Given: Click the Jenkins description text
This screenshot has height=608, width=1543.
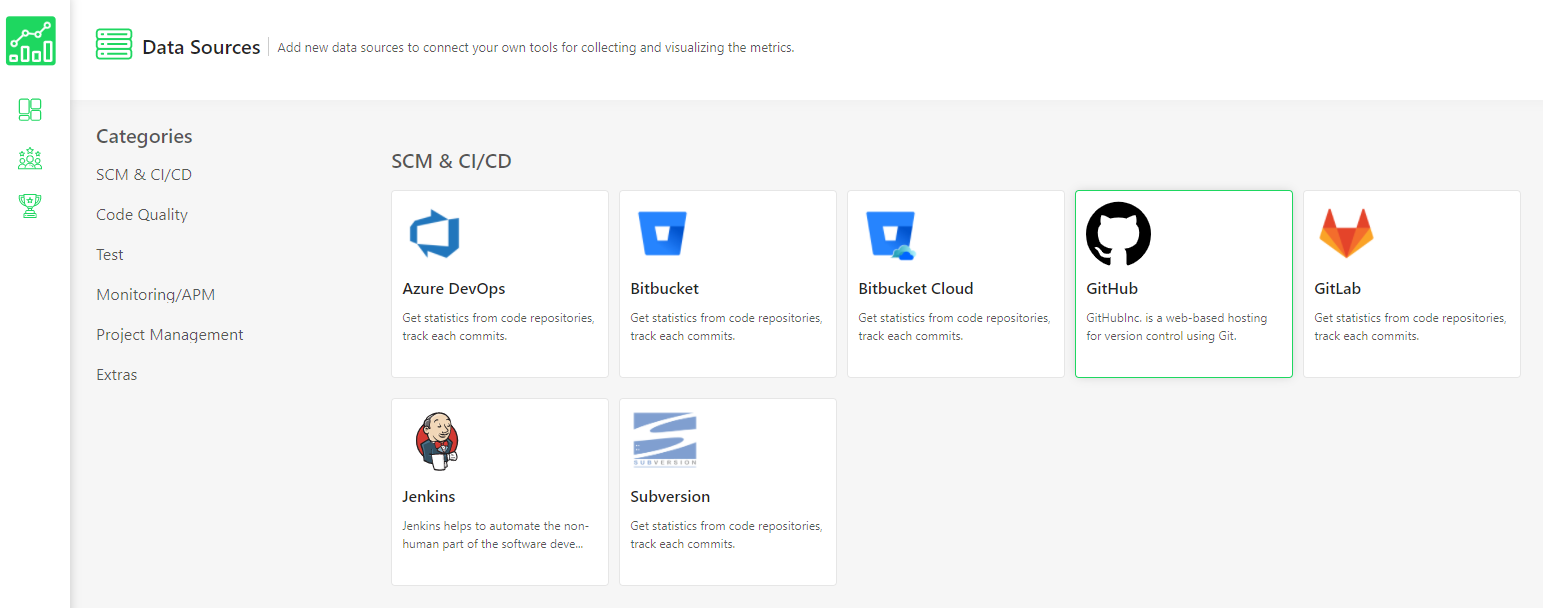Looking at the screenshot, I should pos(496,535).
